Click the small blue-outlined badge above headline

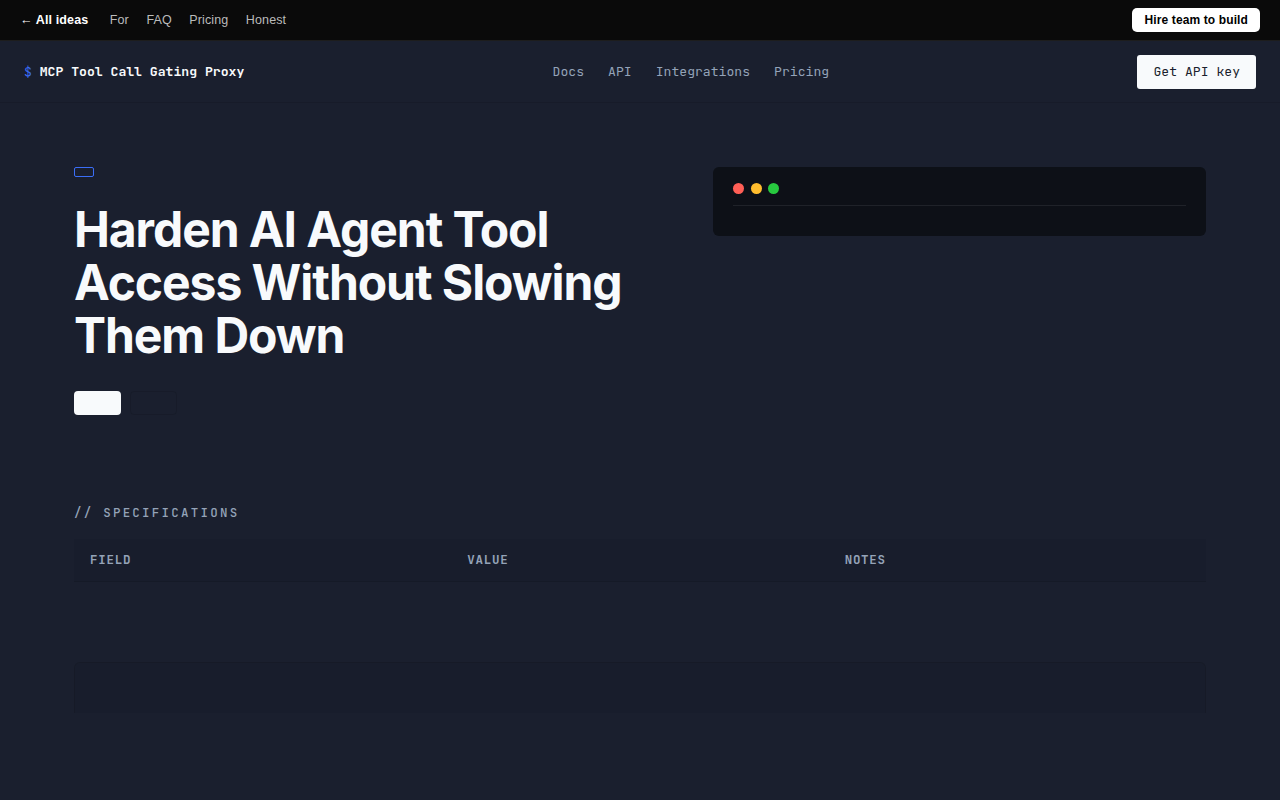point(84,172)
